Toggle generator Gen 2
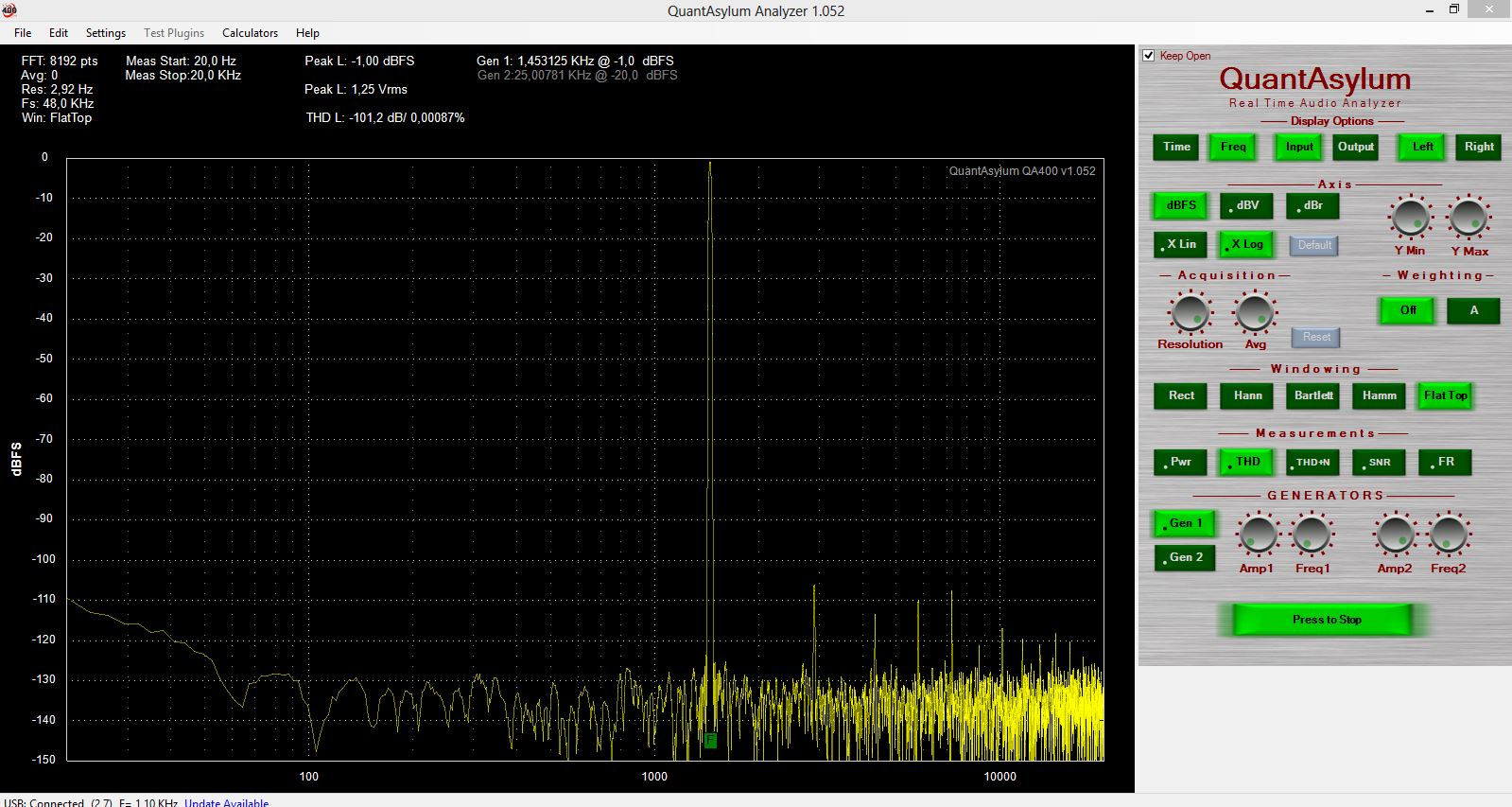 point(1185,557)
